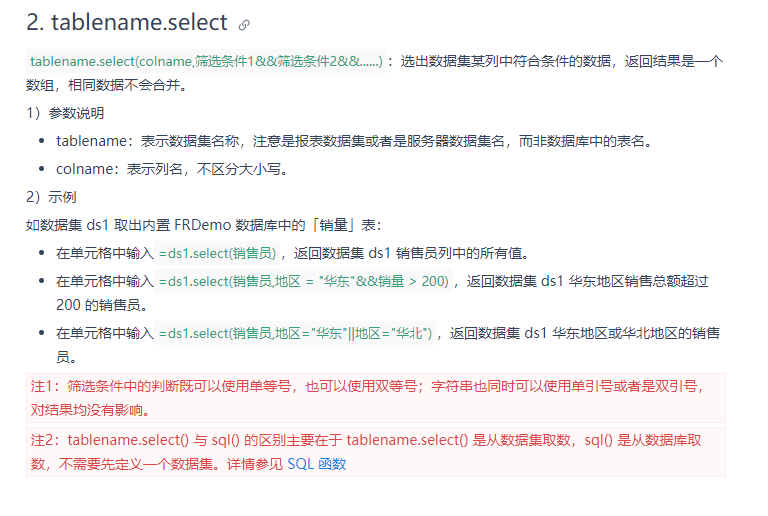Click the code snippet with 地区="华北"
The height and width of the screenshot is (516, 768).
pos(295,333)
